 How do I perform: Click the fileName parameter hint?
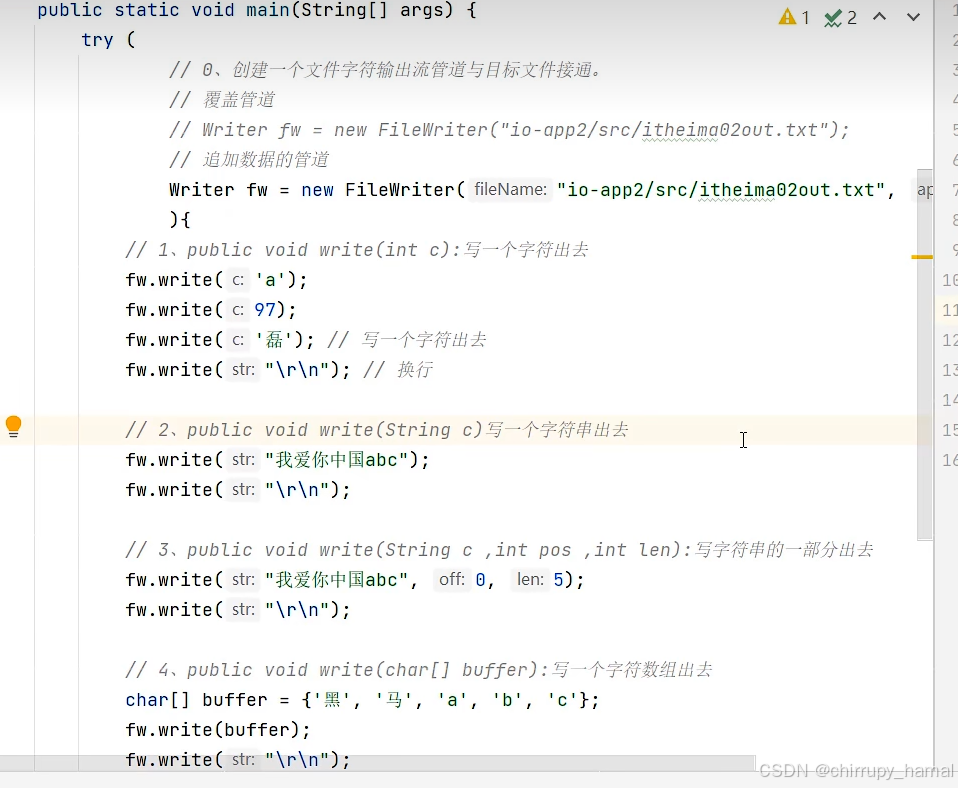coord(510,189)
